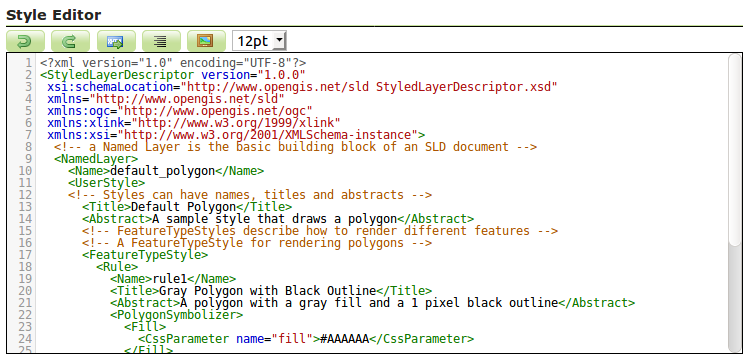Click the opening Rule tag

[117, 266]
